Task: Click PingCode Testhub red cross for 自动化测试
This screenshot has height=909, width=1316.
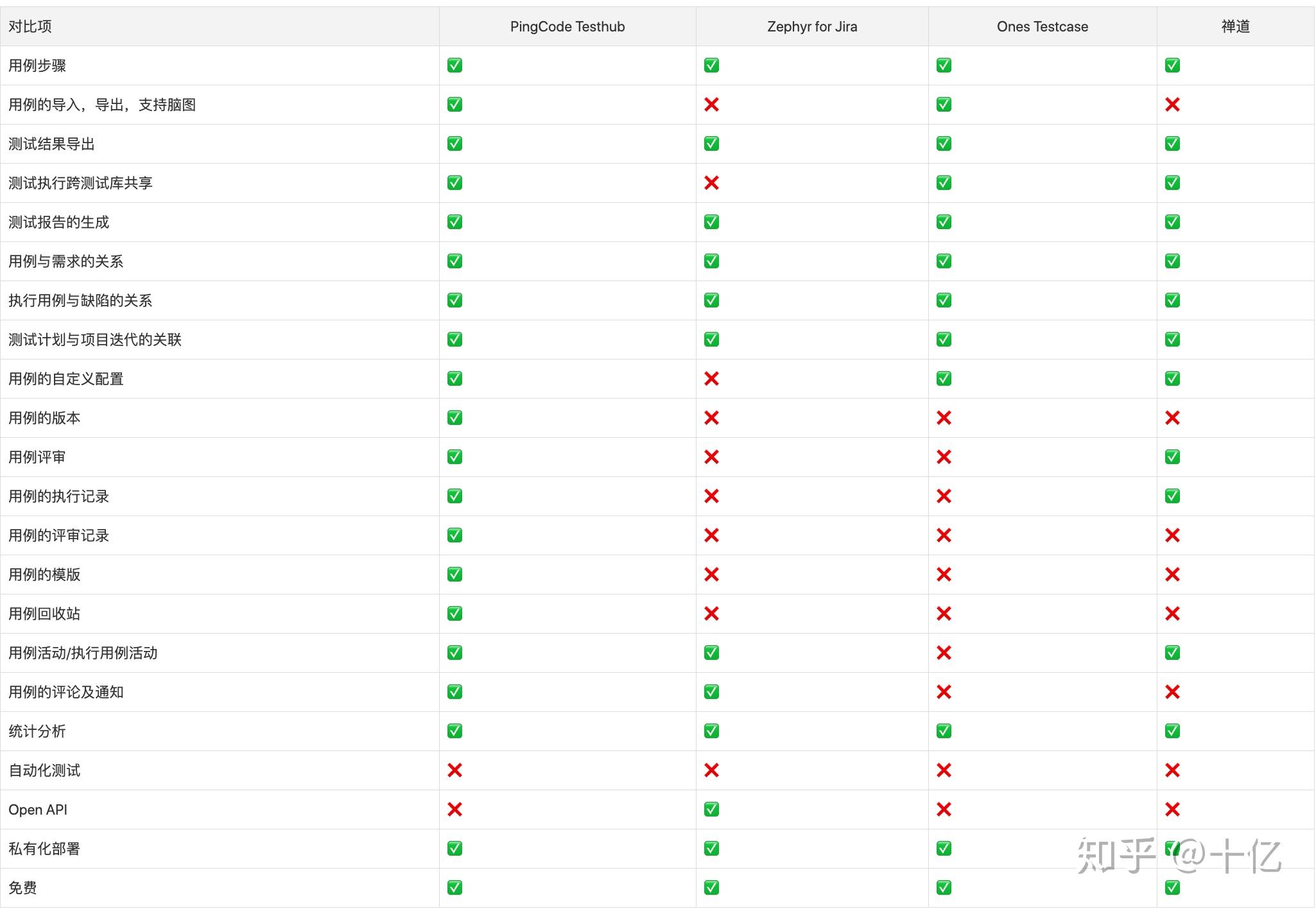Action: pos(455,770)
